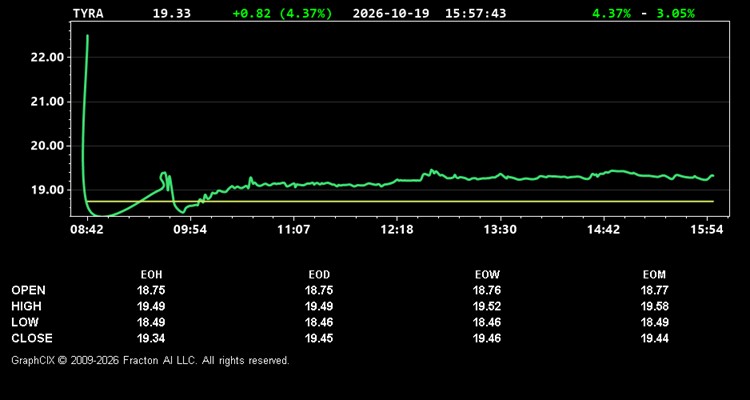Click the EOD column header

[x=319, y=275]
